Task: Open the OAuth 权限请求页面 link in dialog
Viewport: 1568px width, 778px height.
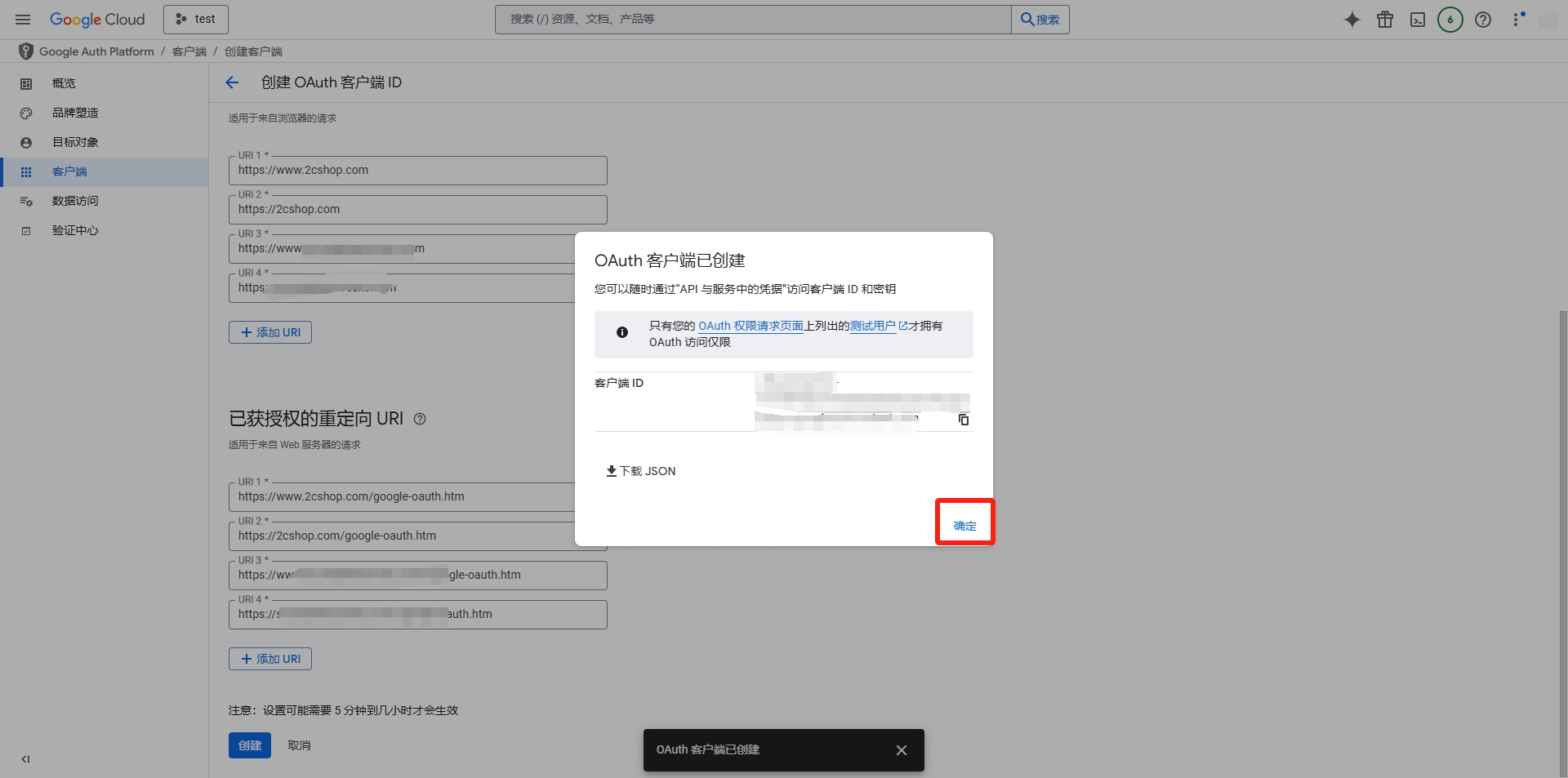Action: [751, 326]
